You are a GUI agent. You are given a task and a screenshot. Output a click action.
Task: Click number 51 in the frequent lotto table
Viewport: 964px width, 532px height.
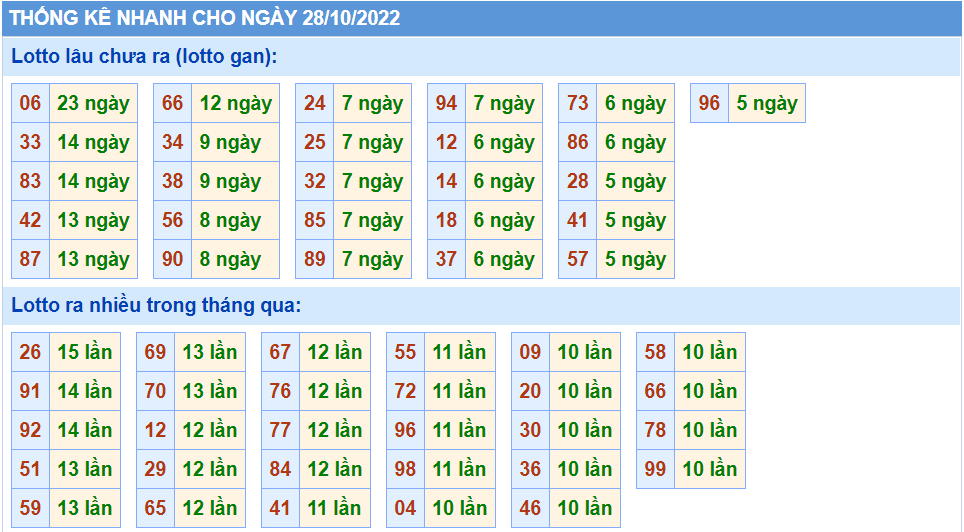click(x=30, y=469)
